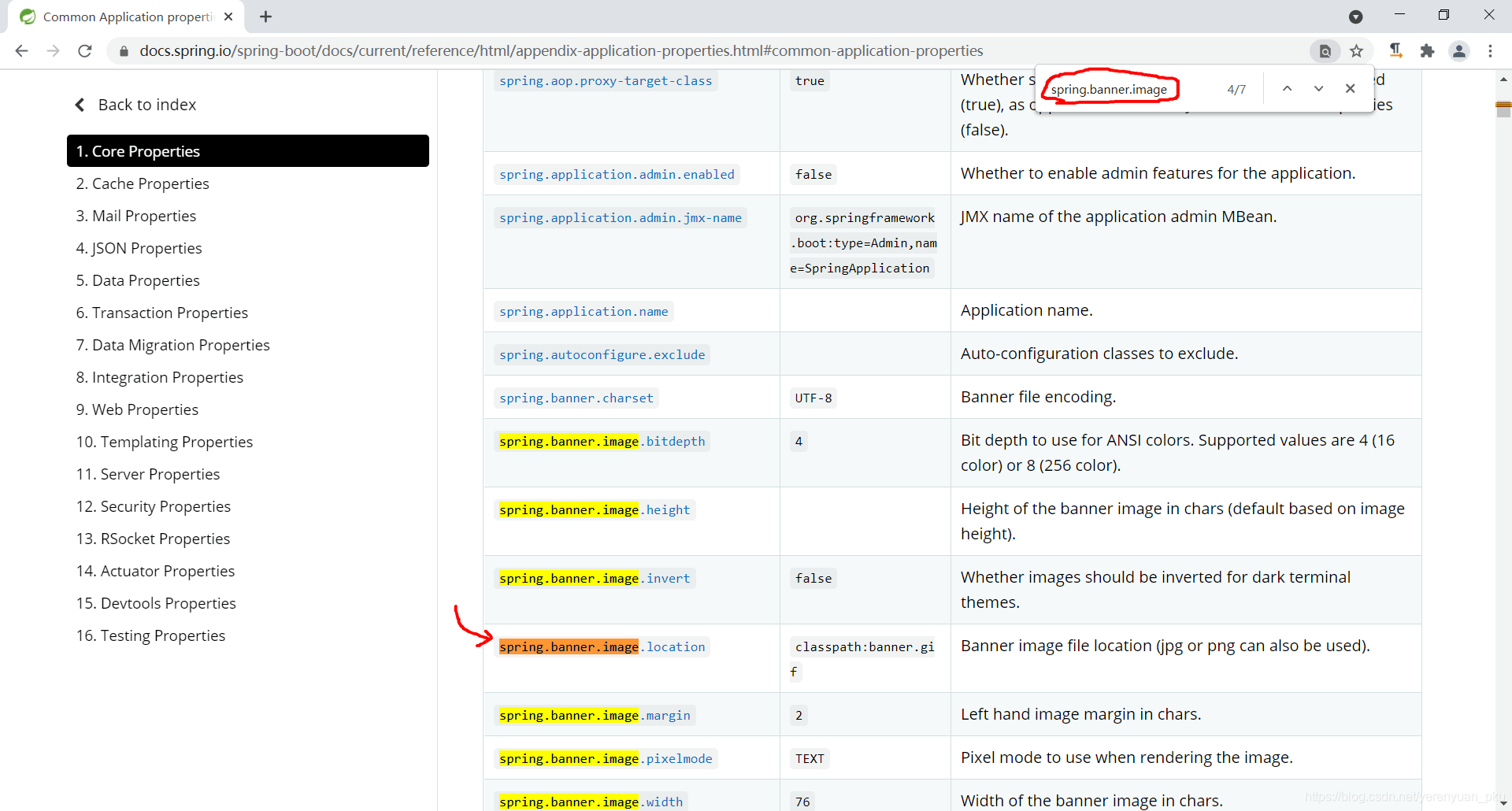Go back to the previous page

[21, 51]
